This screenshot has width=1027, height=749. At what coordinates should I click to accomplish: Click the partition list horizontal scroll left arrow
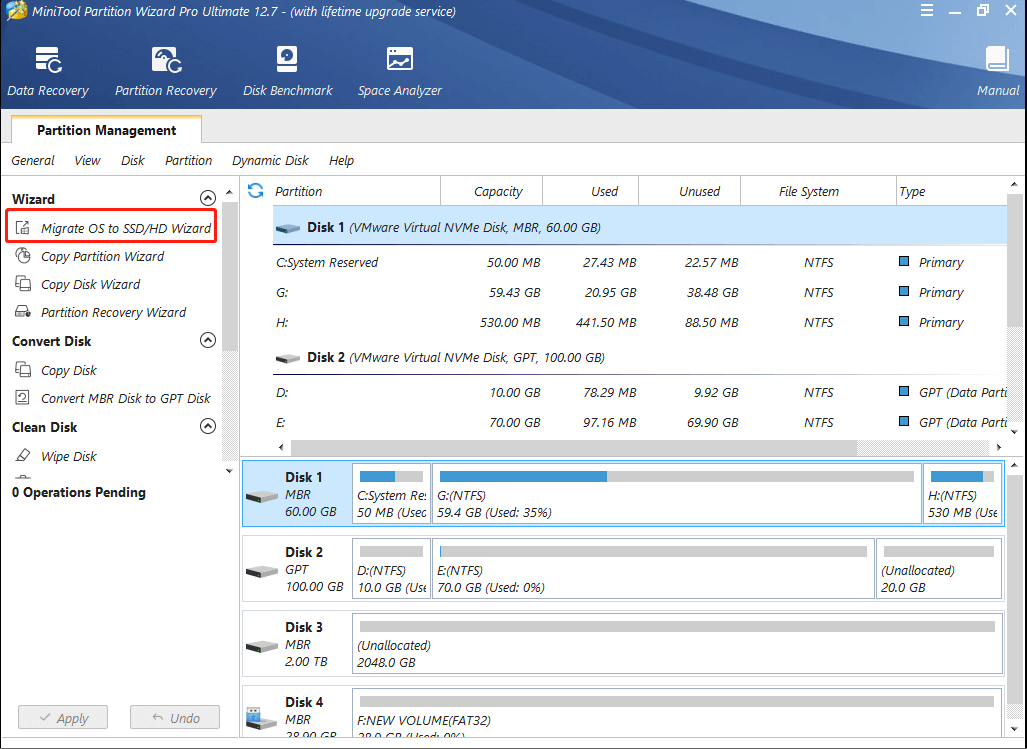282,447
